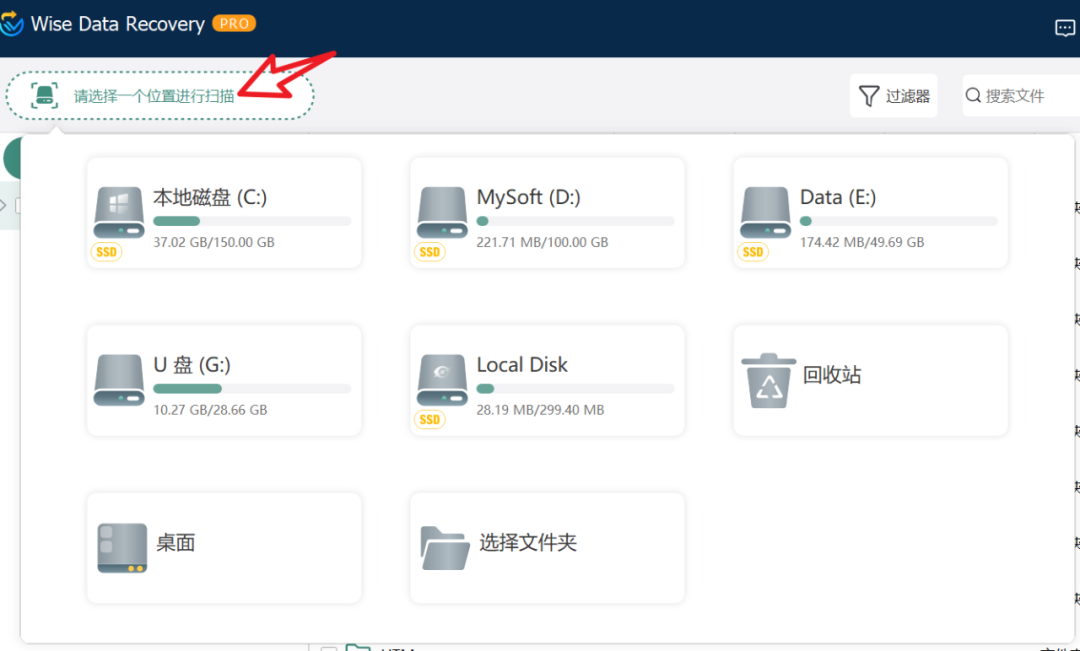This screenshot has height=651, width=1080.
Task: Select the recycle bin icon
Action: 769,380
